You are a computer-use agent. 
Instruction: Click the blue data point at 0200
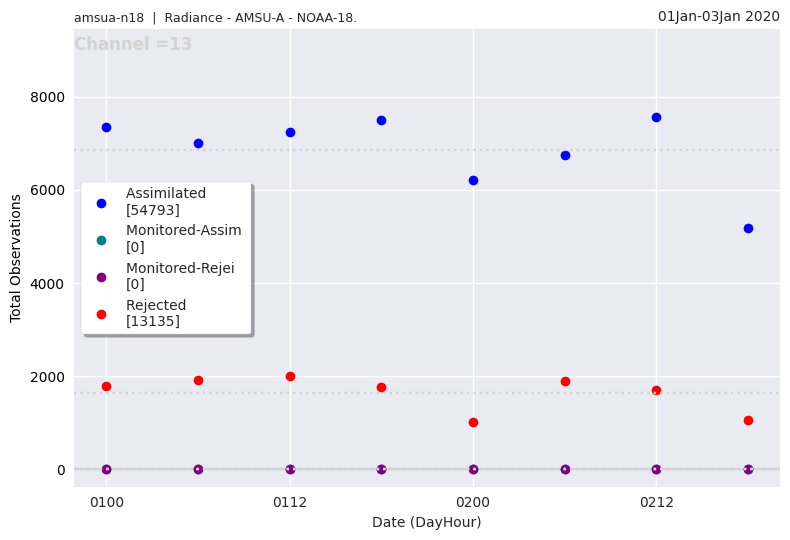click(473, 180)
